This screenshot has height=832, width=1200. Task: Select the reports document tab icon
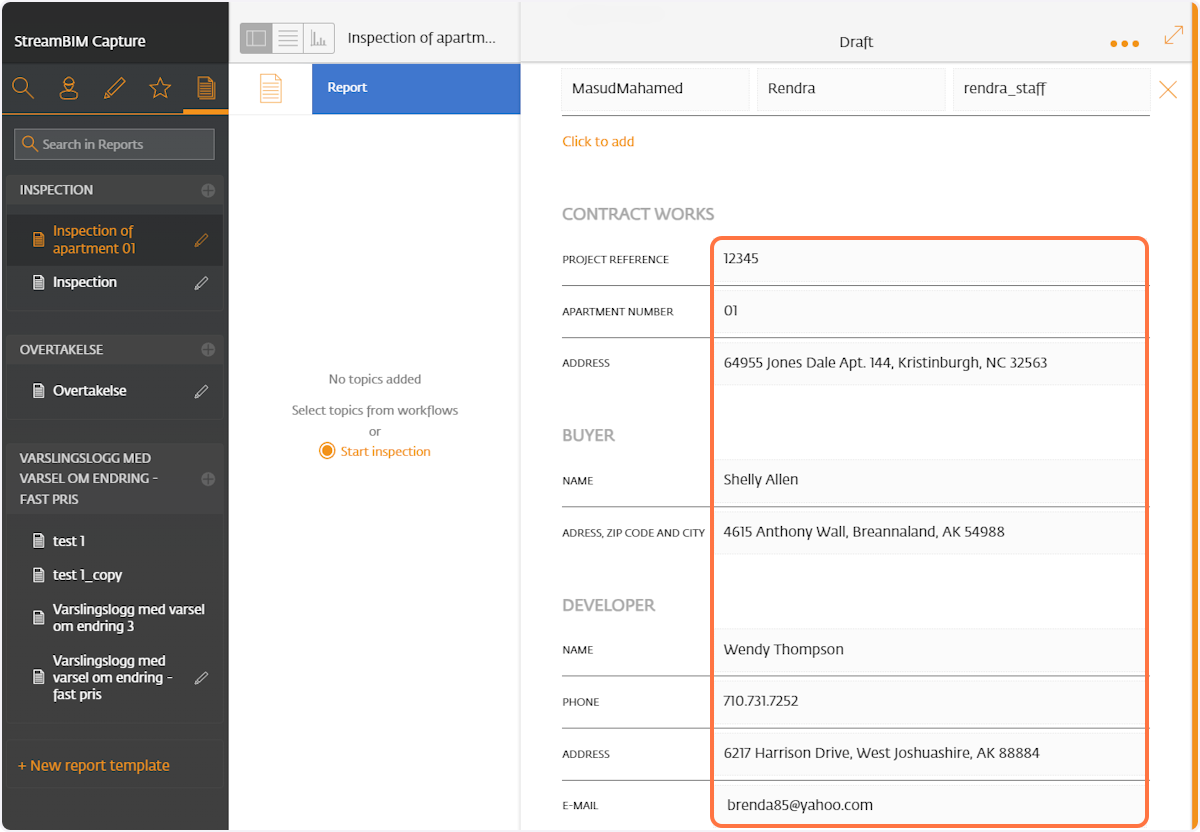(206, 88)
